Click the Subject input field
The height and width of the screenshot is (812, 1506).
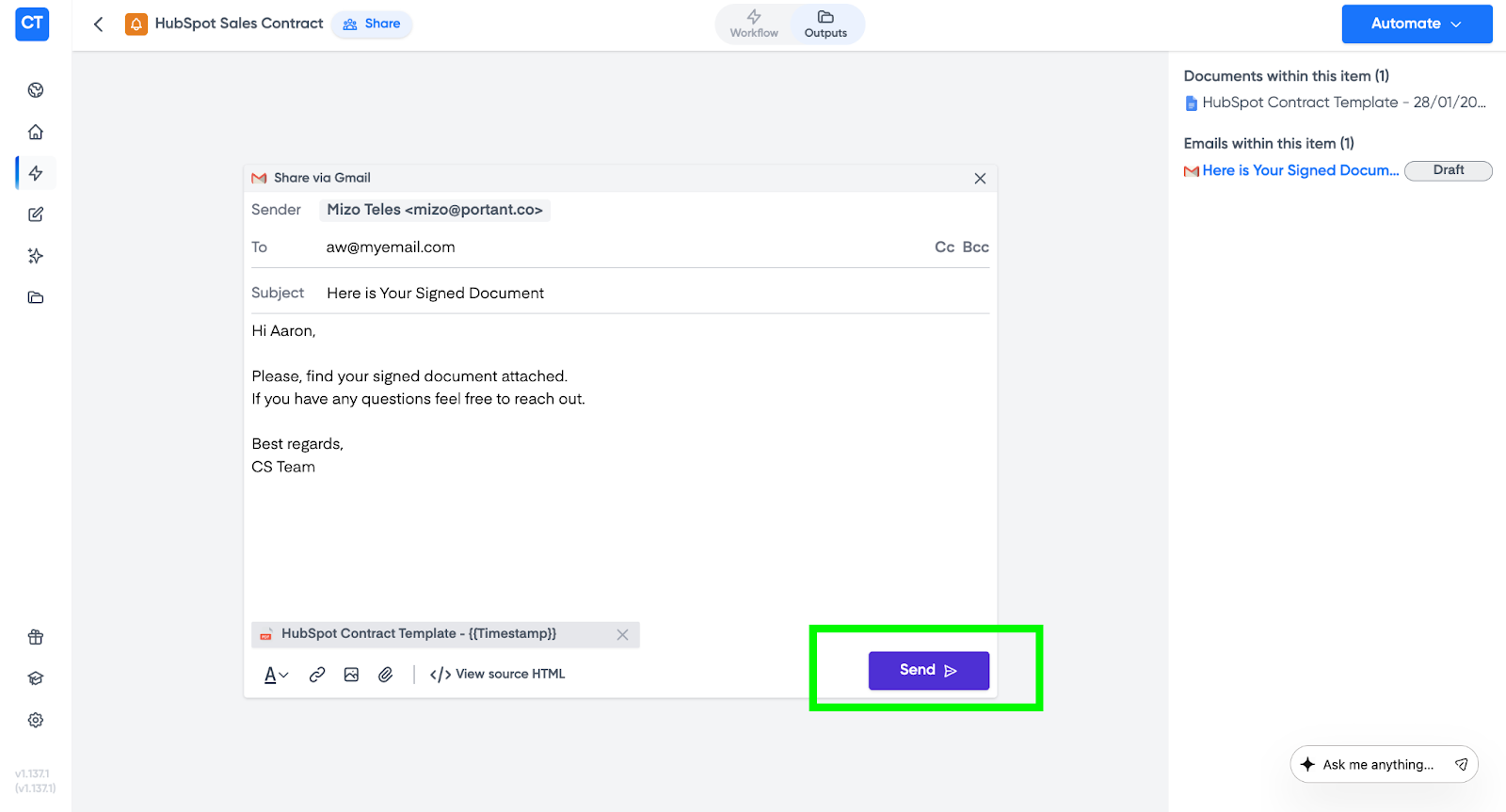tap(649, 294)
